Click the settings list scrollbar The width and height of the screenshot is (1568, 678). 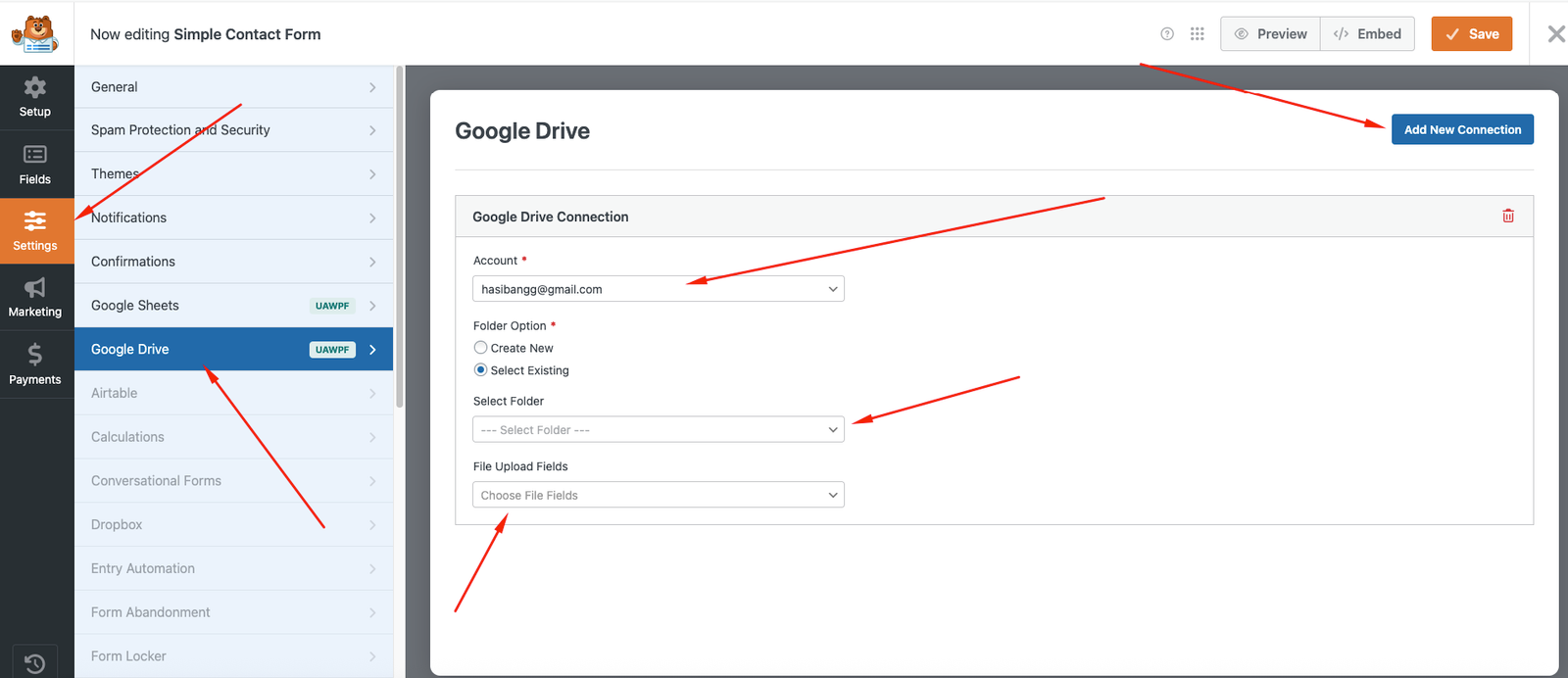[x=399, y=235]
